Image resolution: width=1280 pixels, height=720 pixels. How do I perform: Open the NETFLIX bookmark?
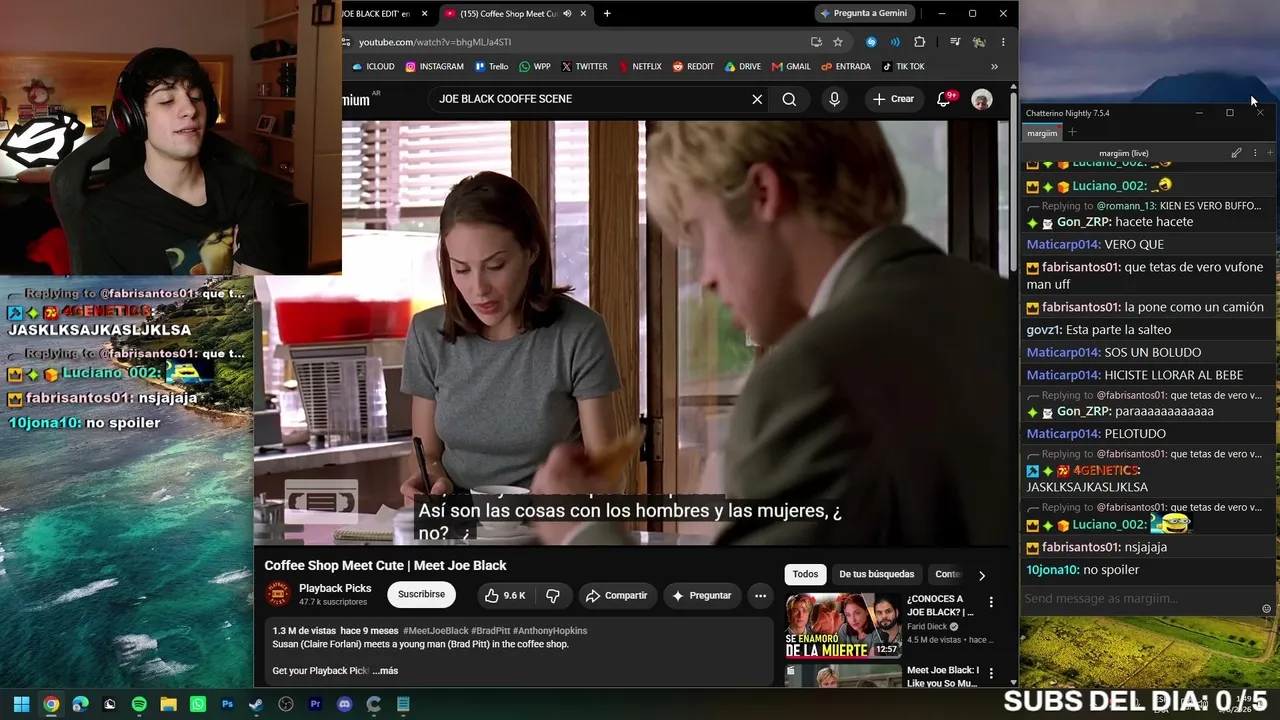[640, 67]
